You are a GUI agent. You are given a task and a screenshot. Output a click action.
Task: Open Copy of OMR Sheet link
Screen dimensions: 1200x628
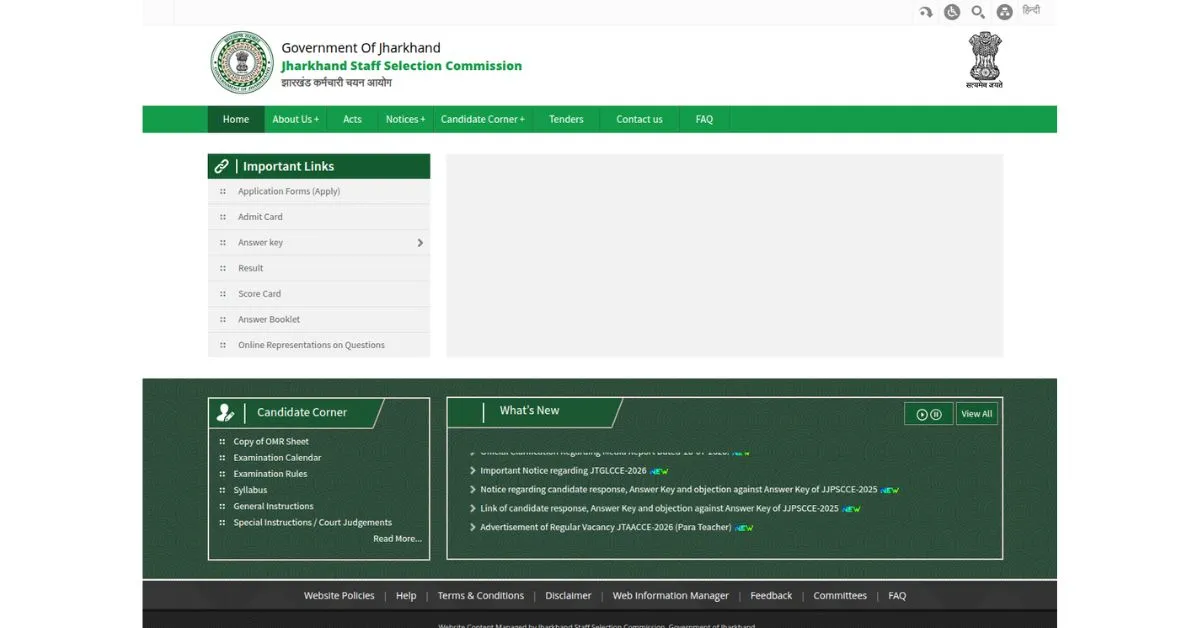click(x=271, y=441)
